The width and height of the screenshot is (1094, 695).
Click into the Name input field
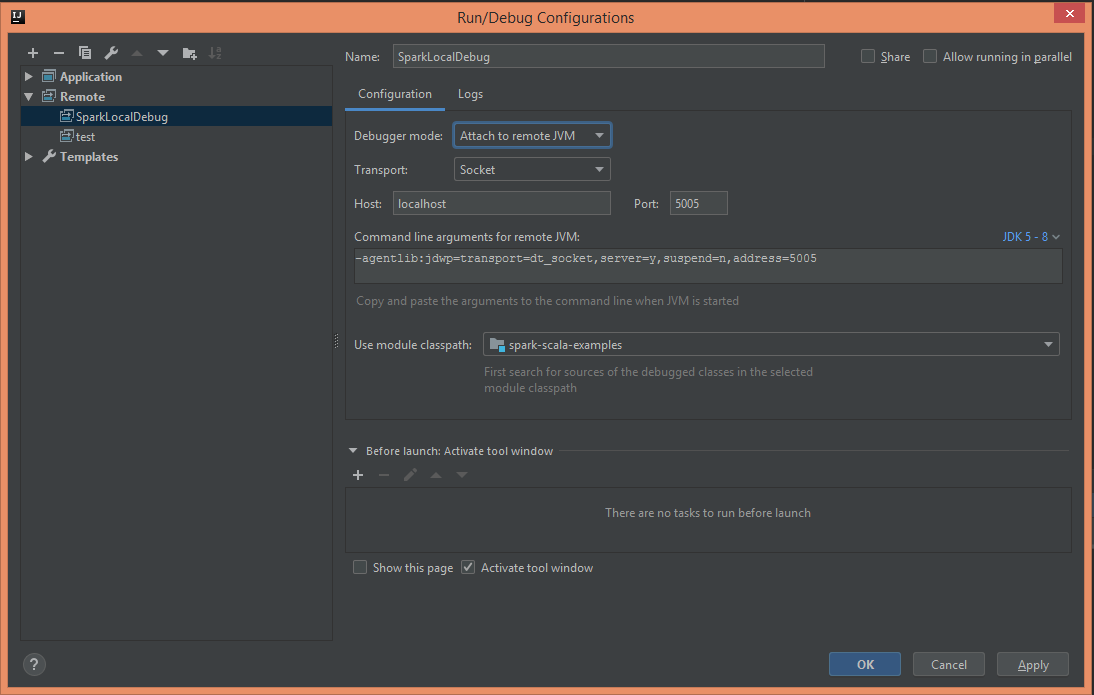(608, 57)
